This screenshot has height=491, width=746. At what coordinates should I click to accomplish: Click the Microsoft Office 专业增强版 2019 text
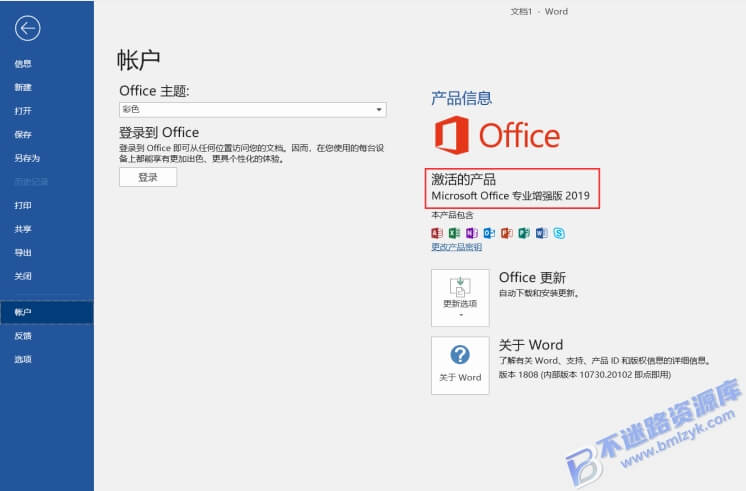point(510,196)
